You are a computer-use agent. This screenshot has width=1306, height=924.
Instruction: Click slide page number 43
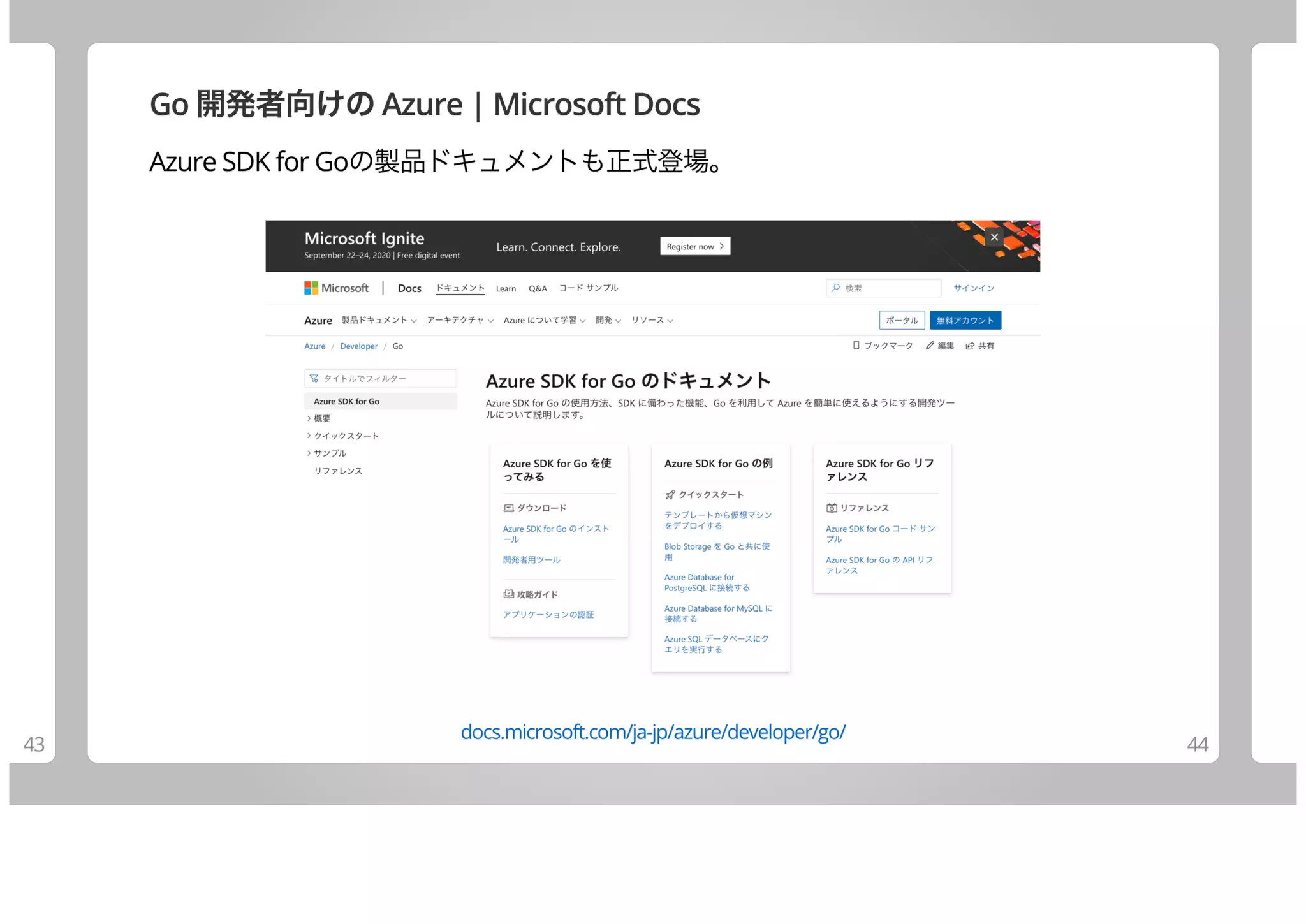(34, 744)
